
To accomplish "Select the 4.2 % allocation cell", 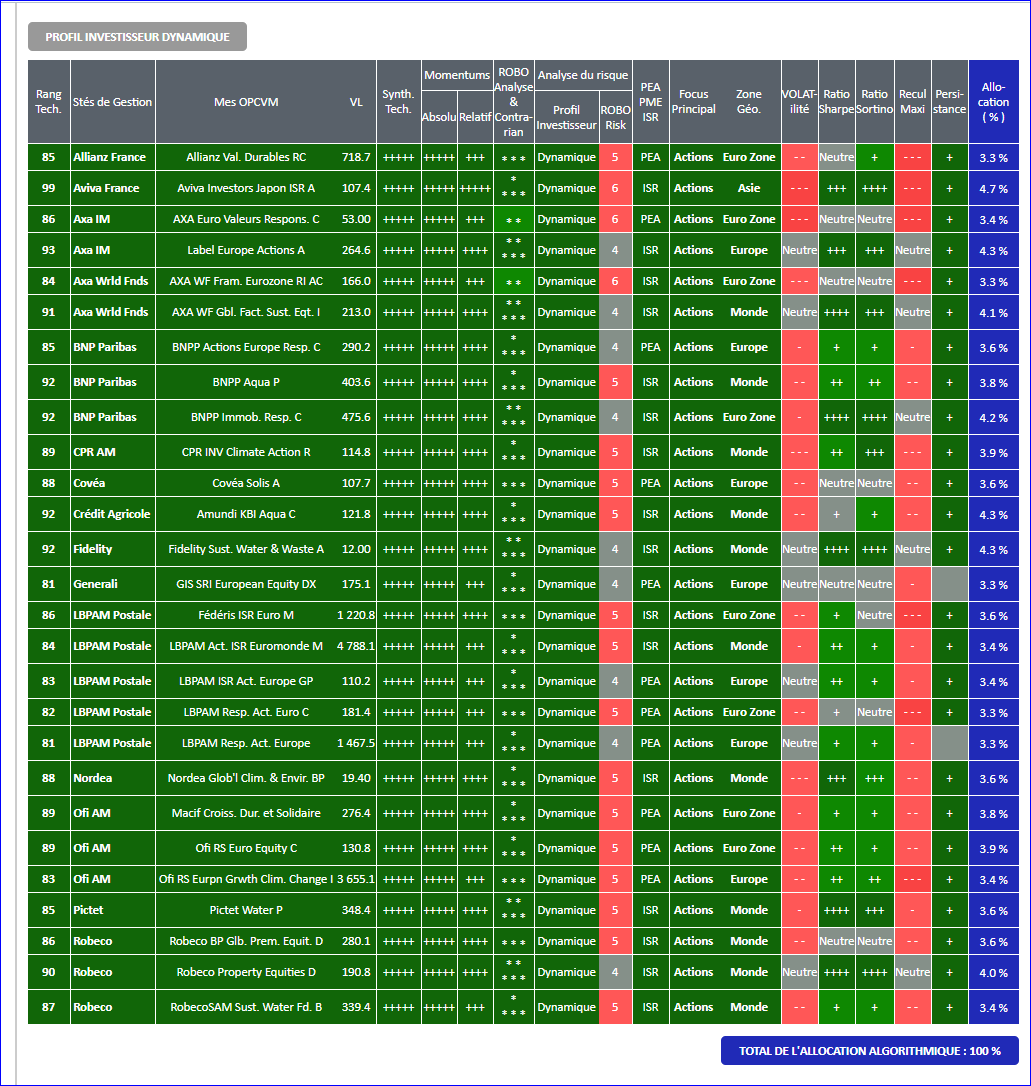I will click(x=994, y=418).
